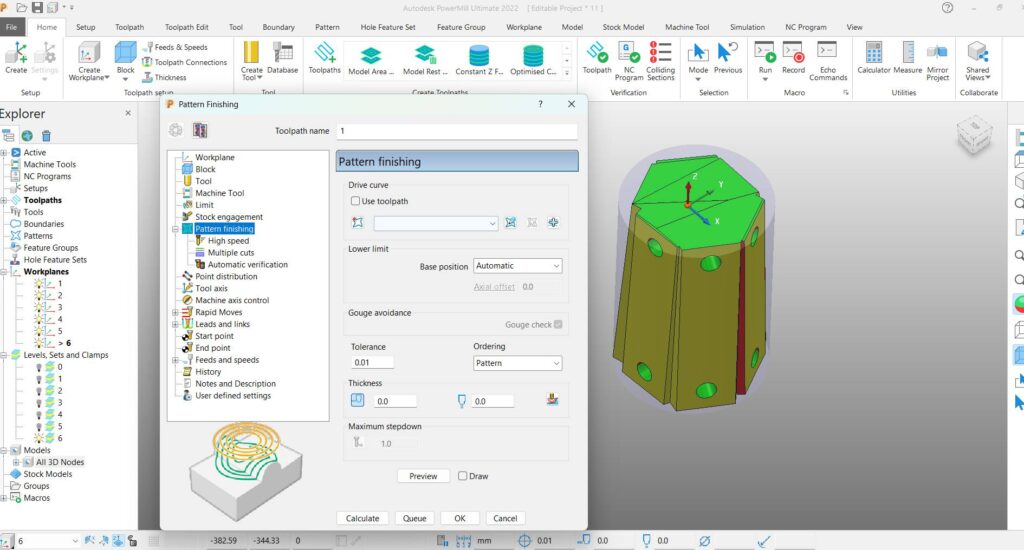Open the File menu
The height and width of the screenshot is (550, 1024).
(x=12, y=27)
